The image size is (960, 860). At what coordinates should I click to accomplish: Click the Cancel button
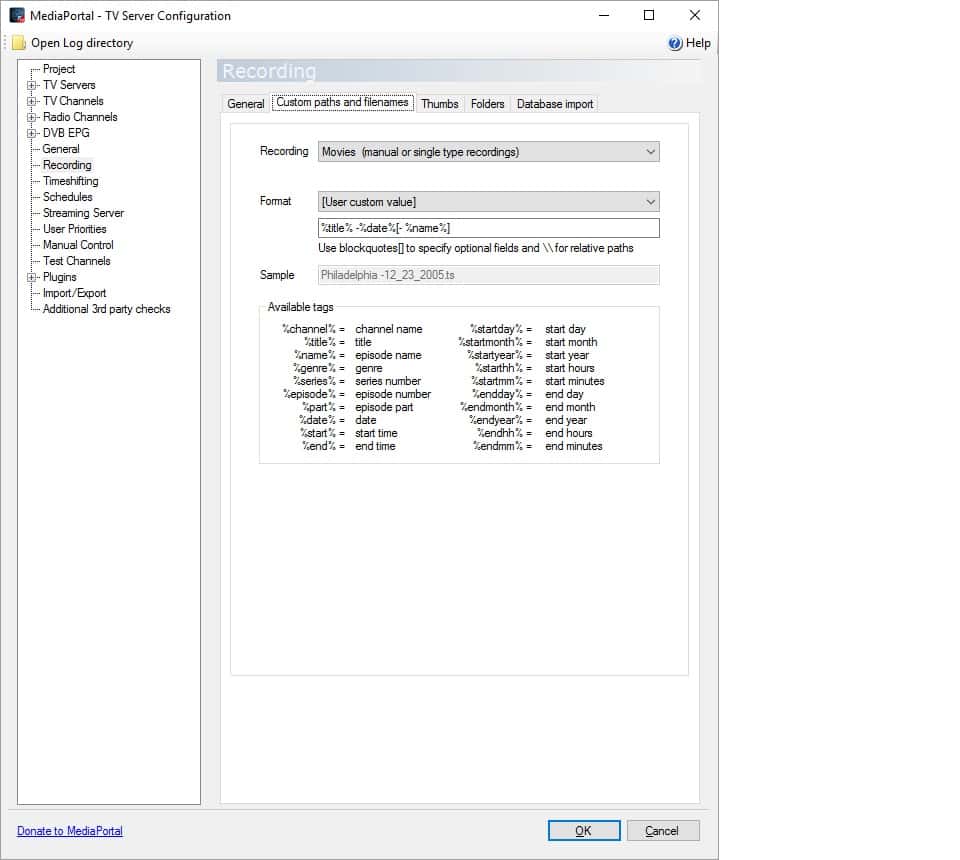point(661,831)
